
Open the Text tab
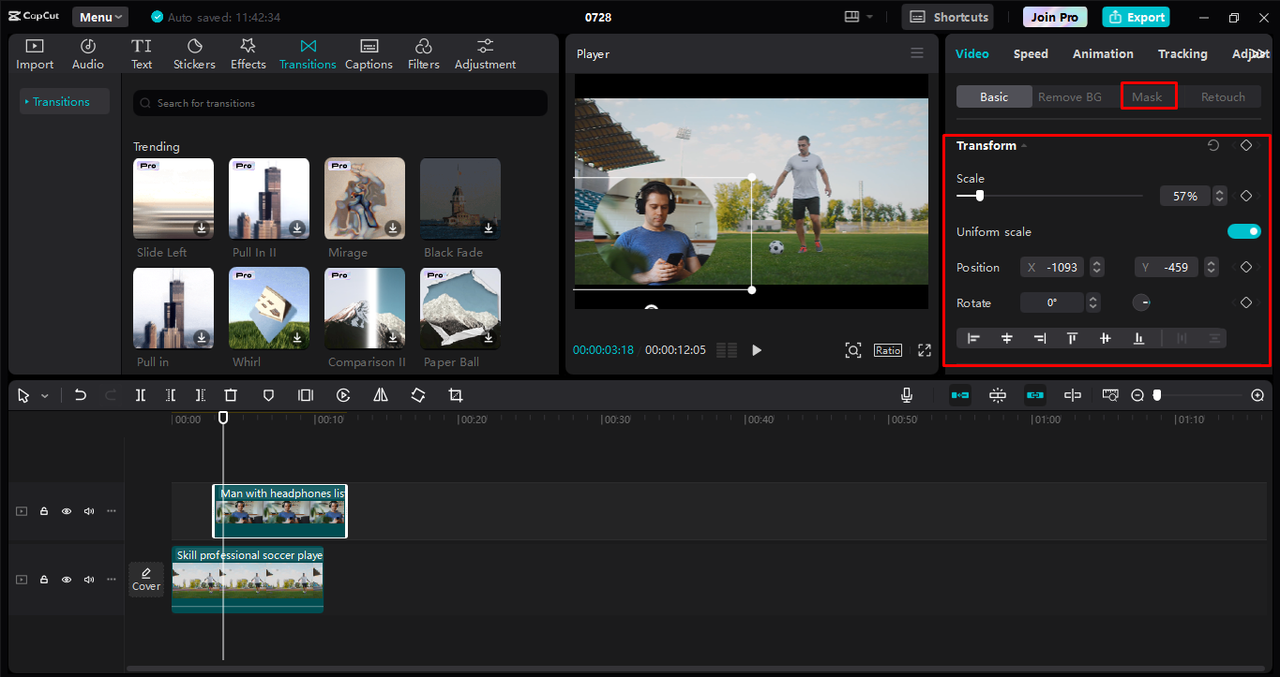click(x=142, y=54)
